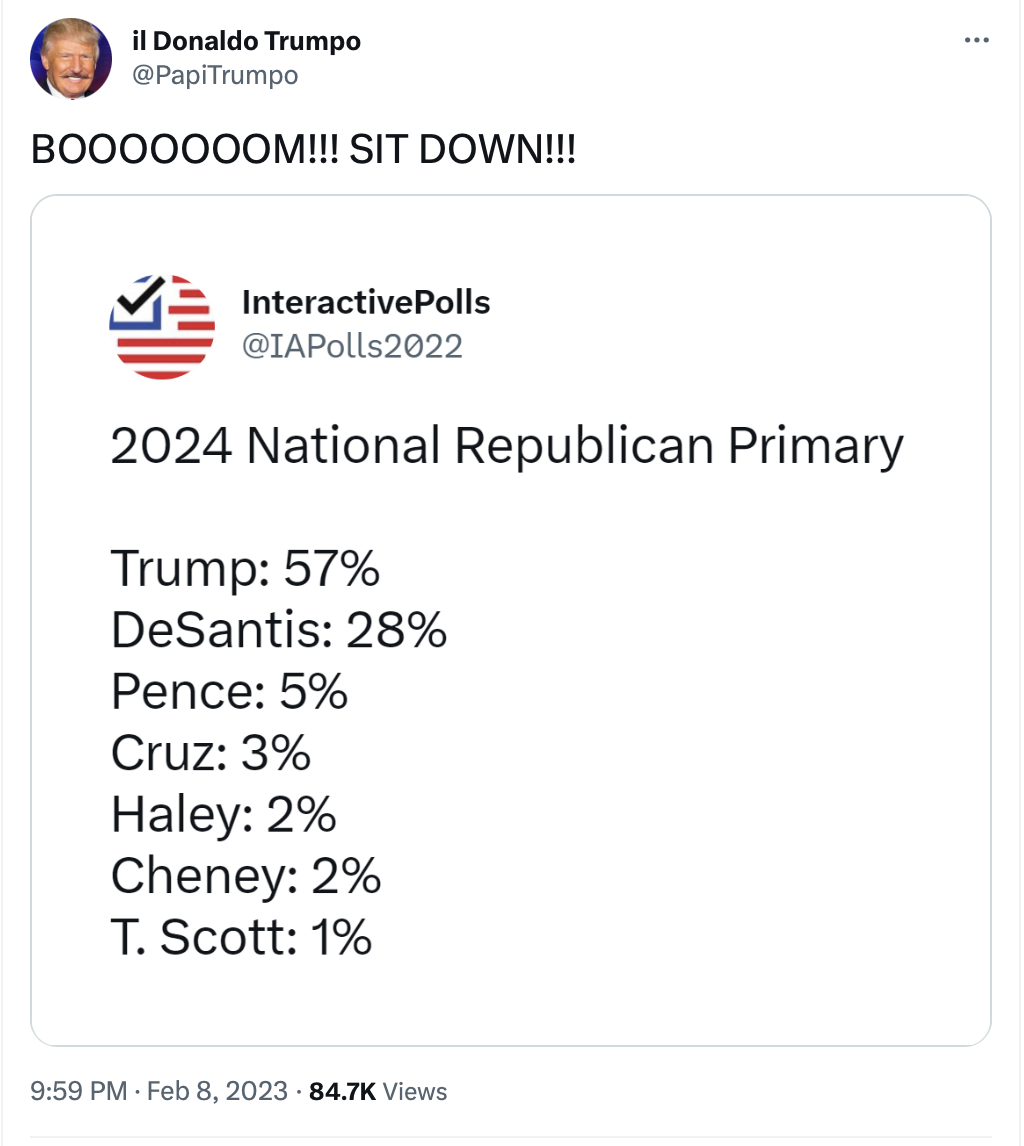
Task: Click the Cruz: 3% poll line
Action: pyautogui.click(x=211, y=753)
